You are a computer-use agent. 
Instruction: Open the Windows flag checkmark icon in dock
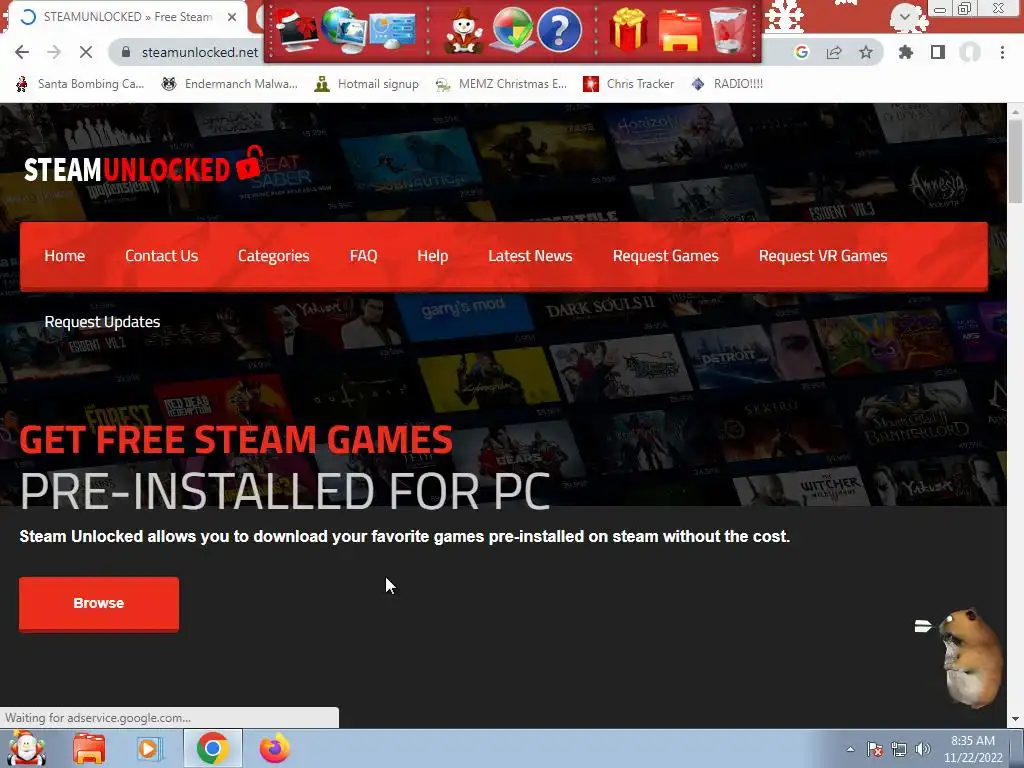(512, 29)
